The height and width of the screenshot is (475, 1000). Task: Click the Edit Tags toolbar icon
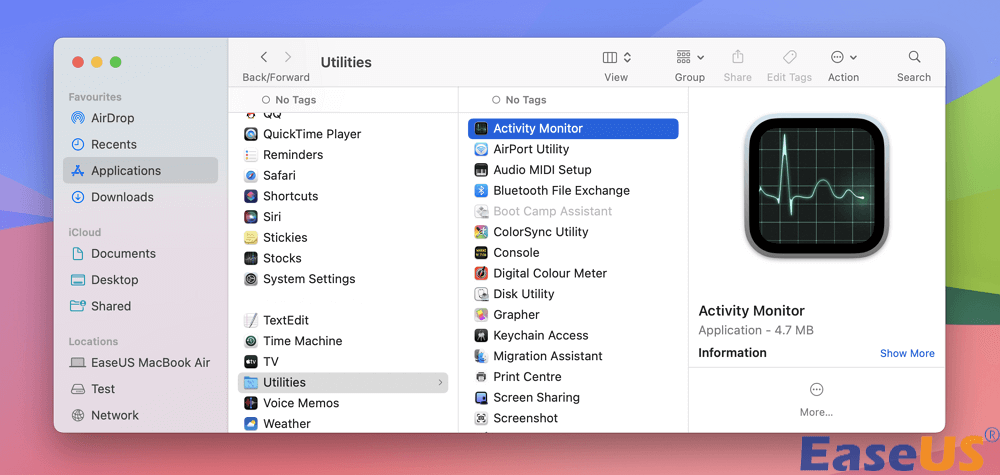pos(790,57)
